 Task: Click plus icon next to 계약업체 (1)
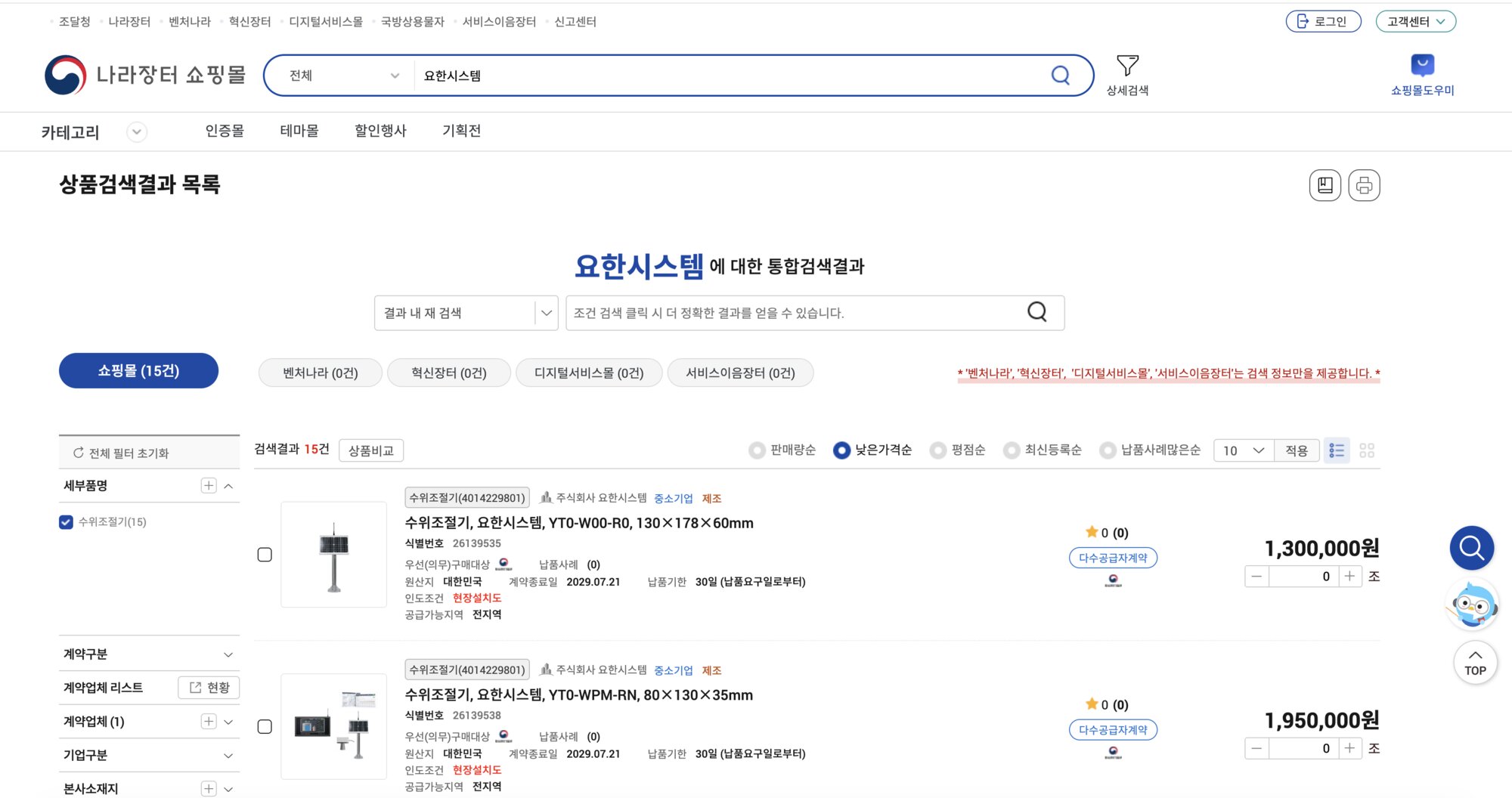[x=209, y=721]
